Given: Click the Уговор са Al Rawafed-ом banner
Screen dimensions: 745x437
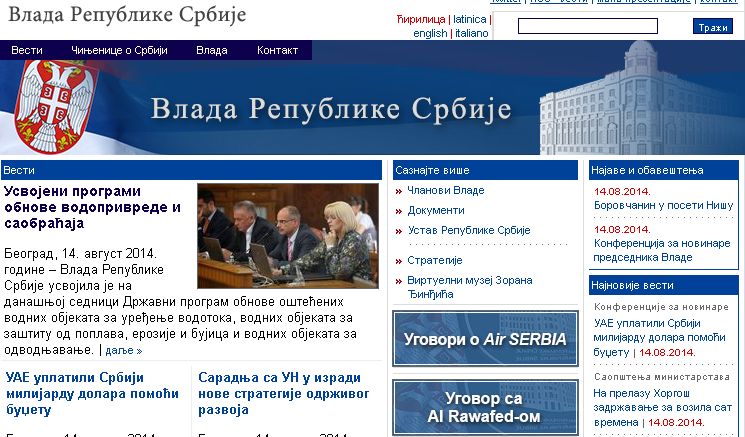Looking at the screenshot, I should [485, 408].
